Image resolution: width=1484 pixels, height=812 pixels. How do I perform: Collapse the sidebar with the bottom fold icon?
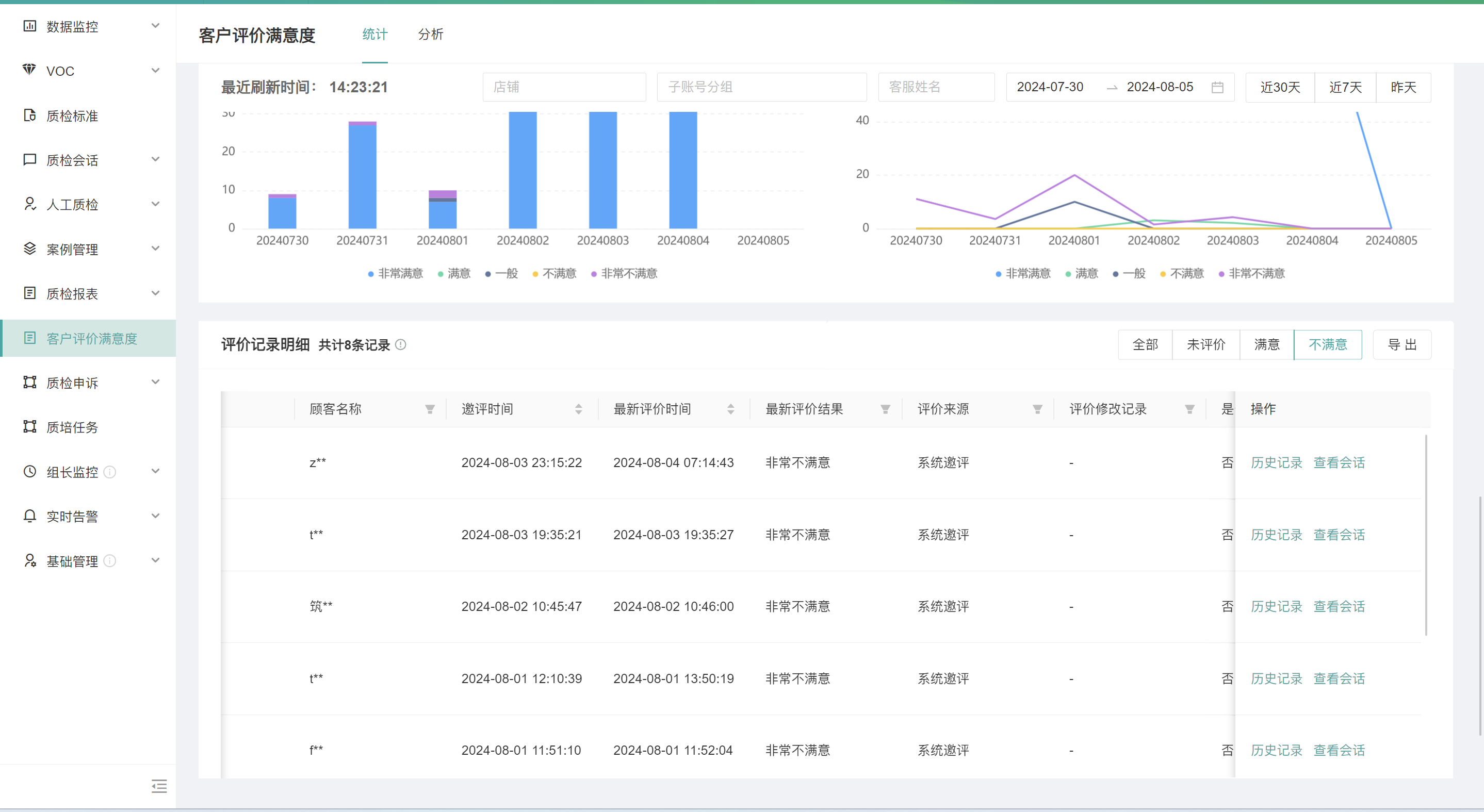(159, 786)
